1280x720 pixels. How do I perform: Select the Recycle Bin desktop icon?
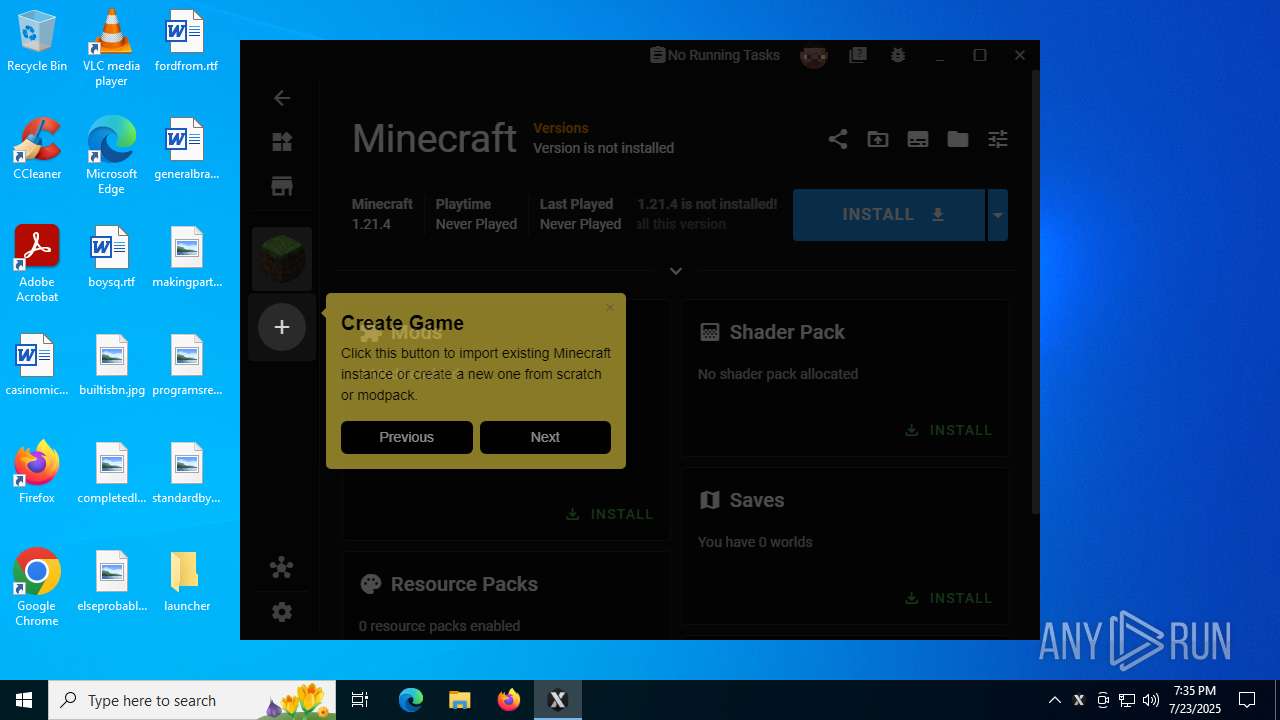37,42
